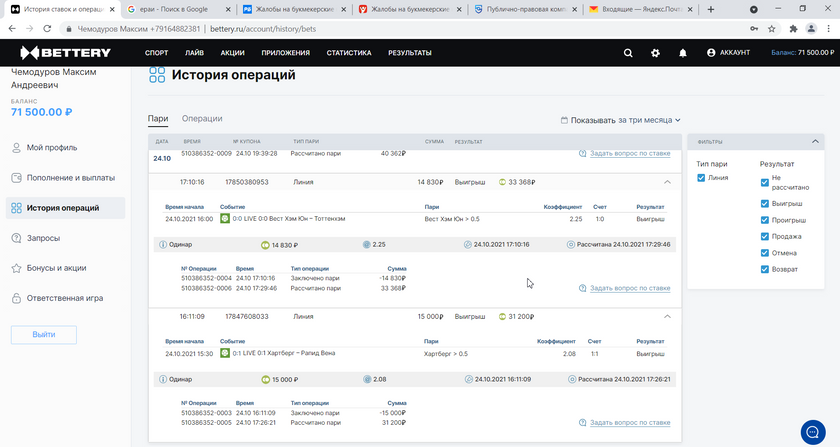Open ЛАЙВ menu item
This screenshot has width=840, height=447.
click(x=194, y=53)
